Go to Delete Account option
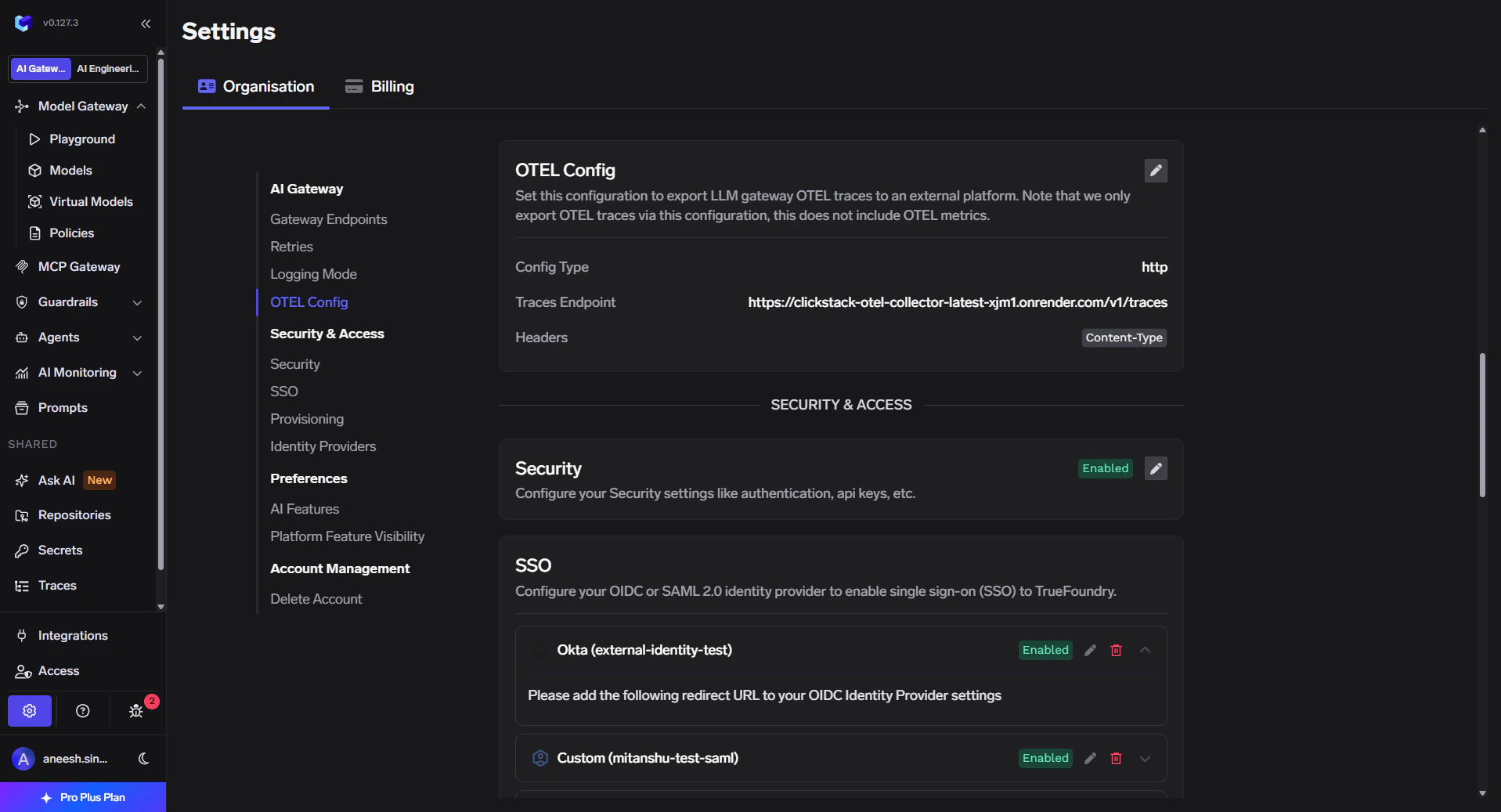This screenshot has width=1501, height=812. click(316, 599)
